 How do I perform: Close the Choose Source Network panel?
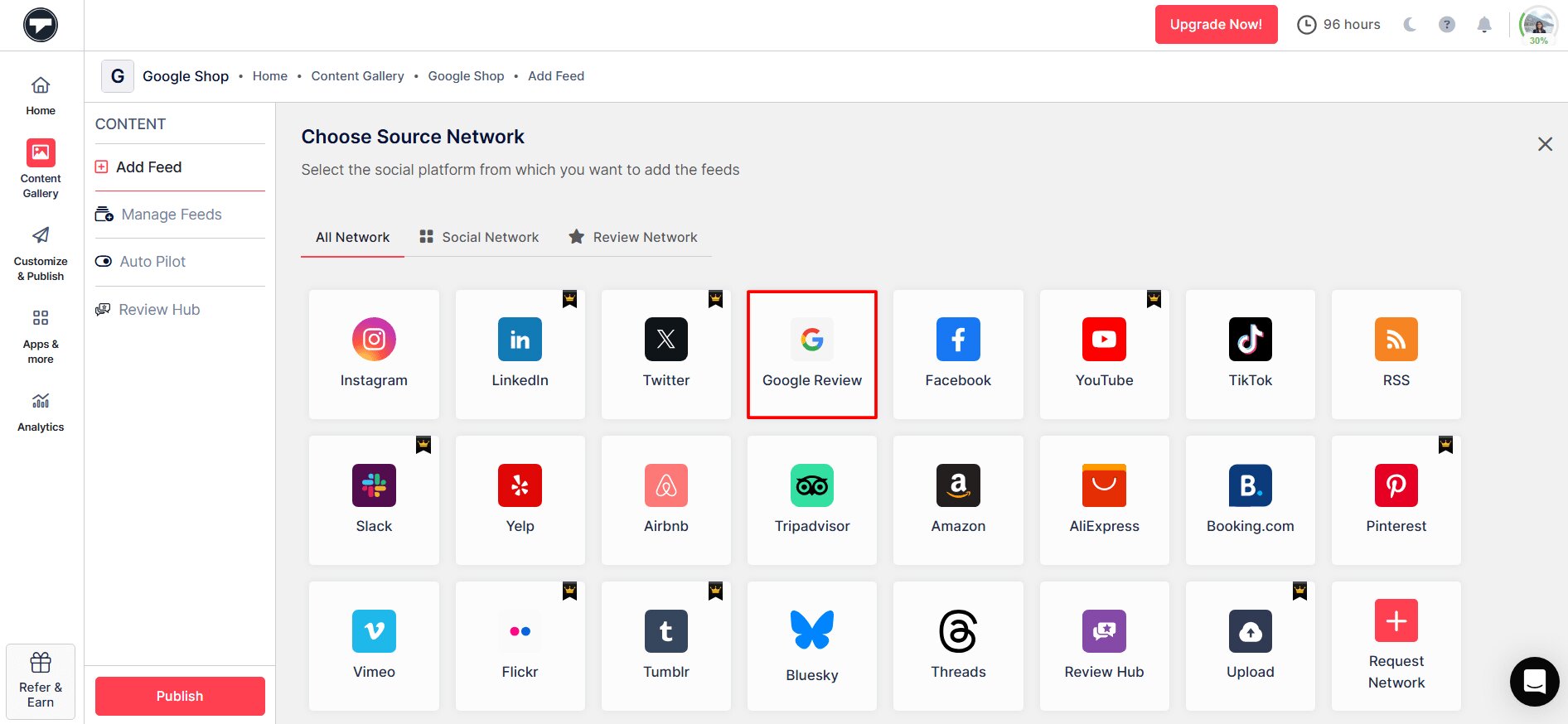pos(1545,144)
